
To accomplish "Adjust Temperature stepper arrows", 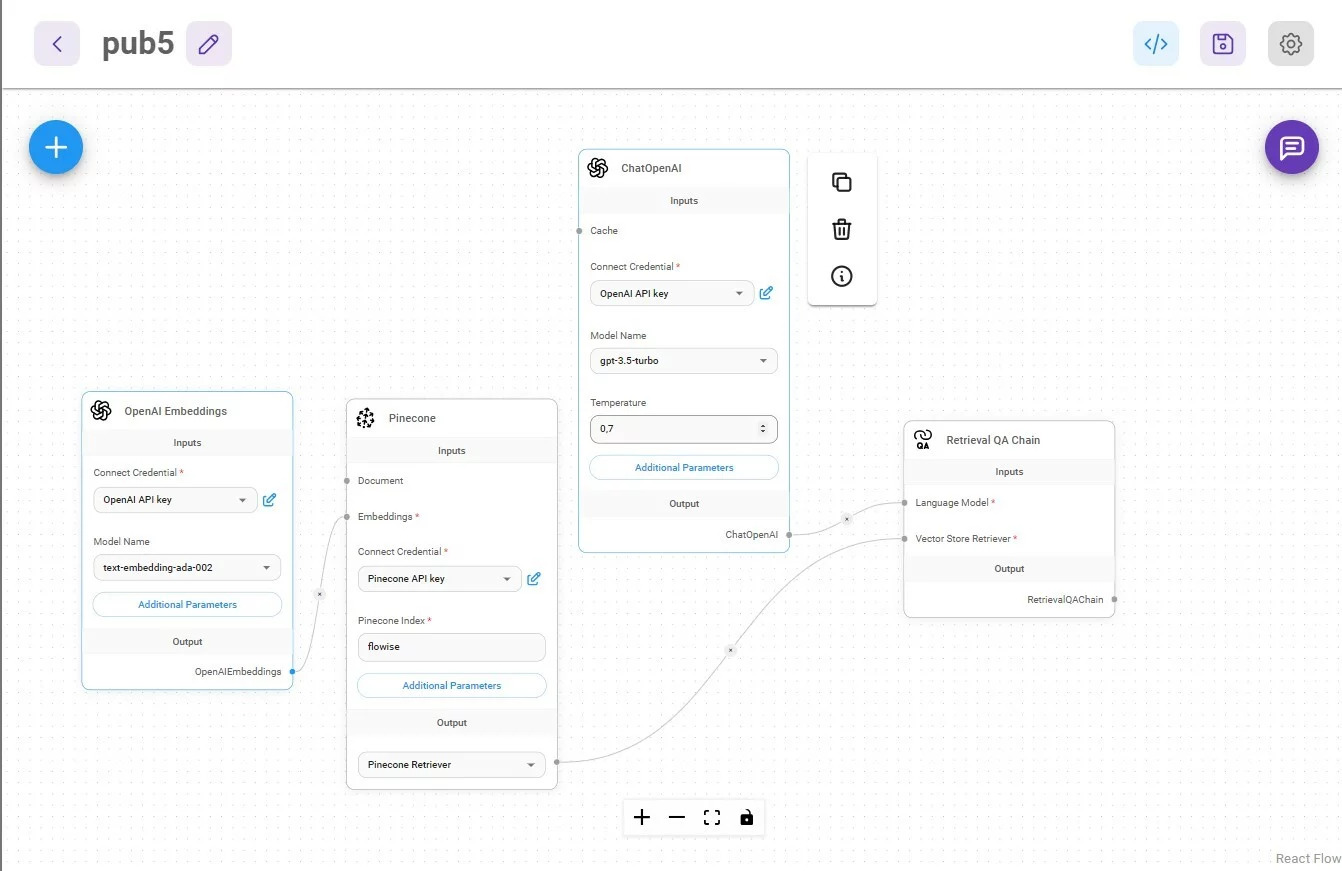I will [x=763, y=429].
